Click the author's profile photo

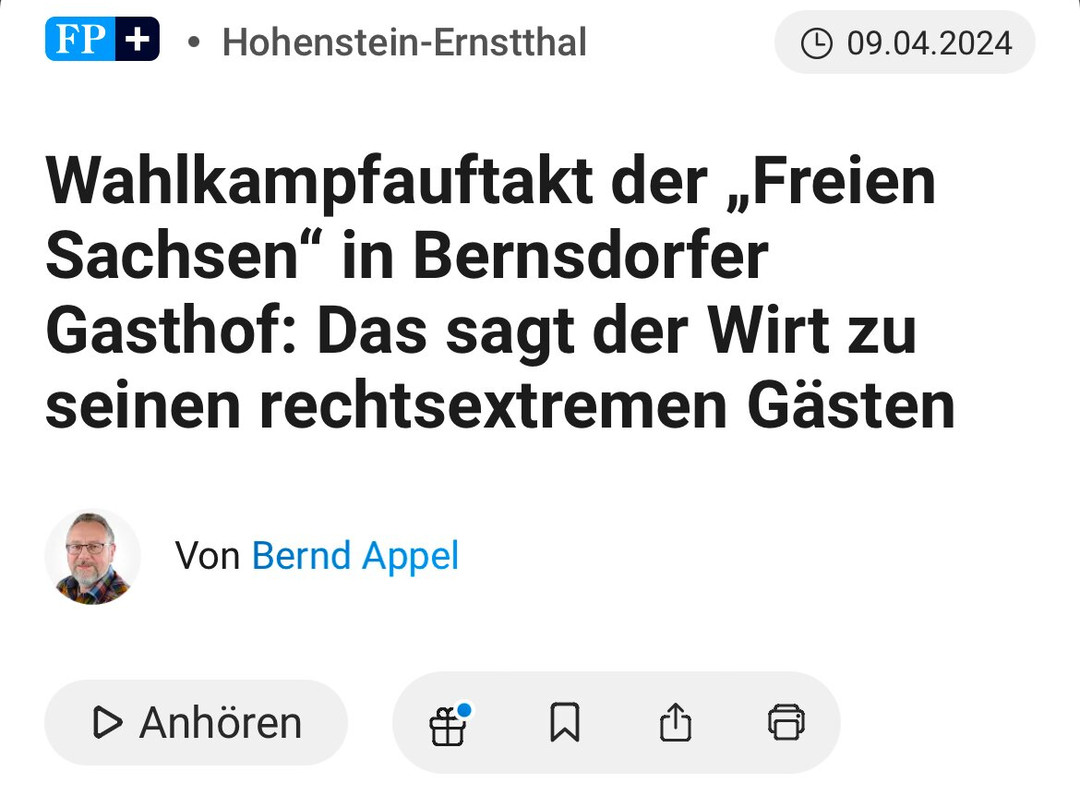93,556
